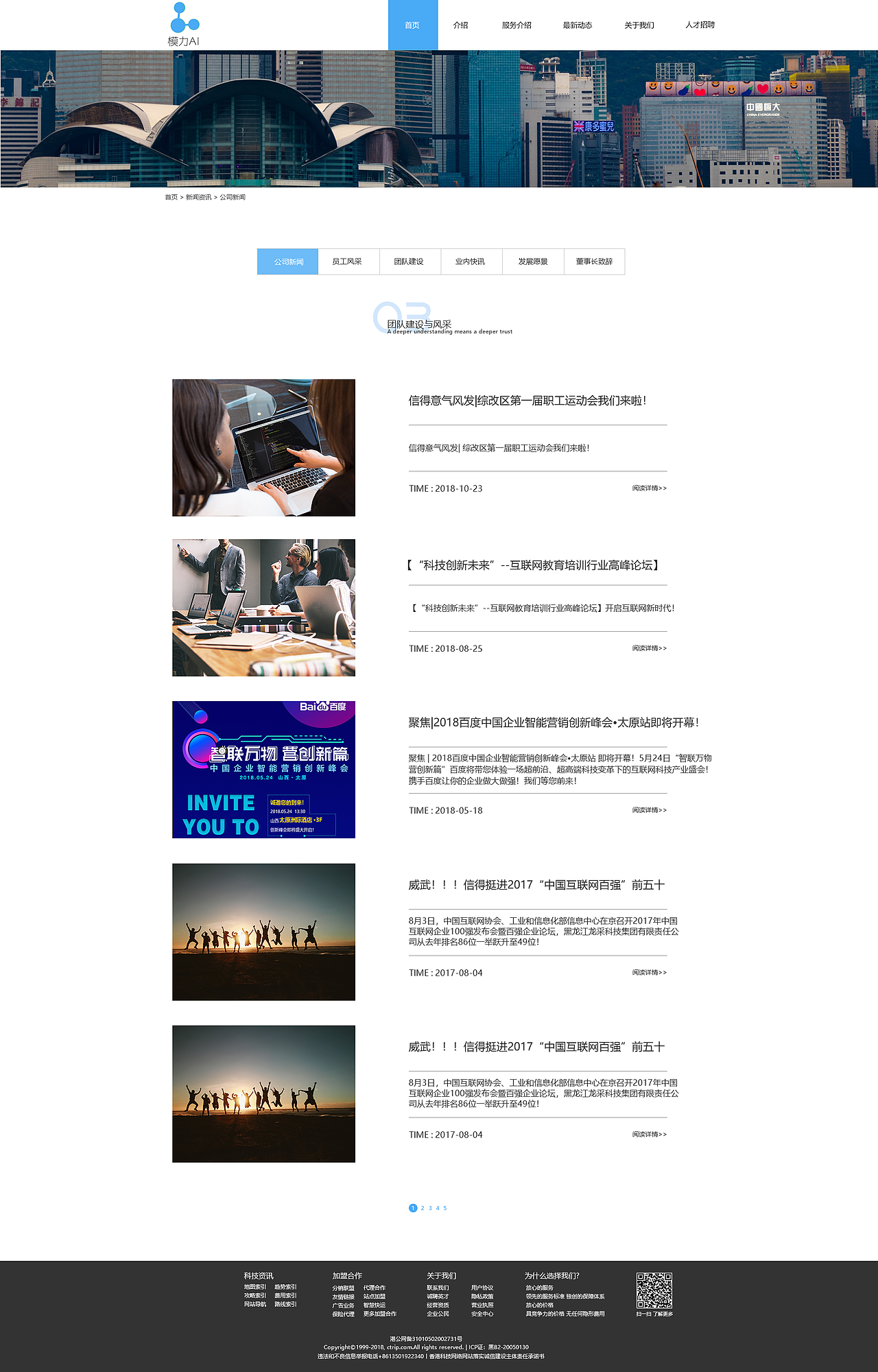Open headline 科技创新未来 互联网教育培训行业高峰论坛
878x1372 pixels.
pos(532,565)
